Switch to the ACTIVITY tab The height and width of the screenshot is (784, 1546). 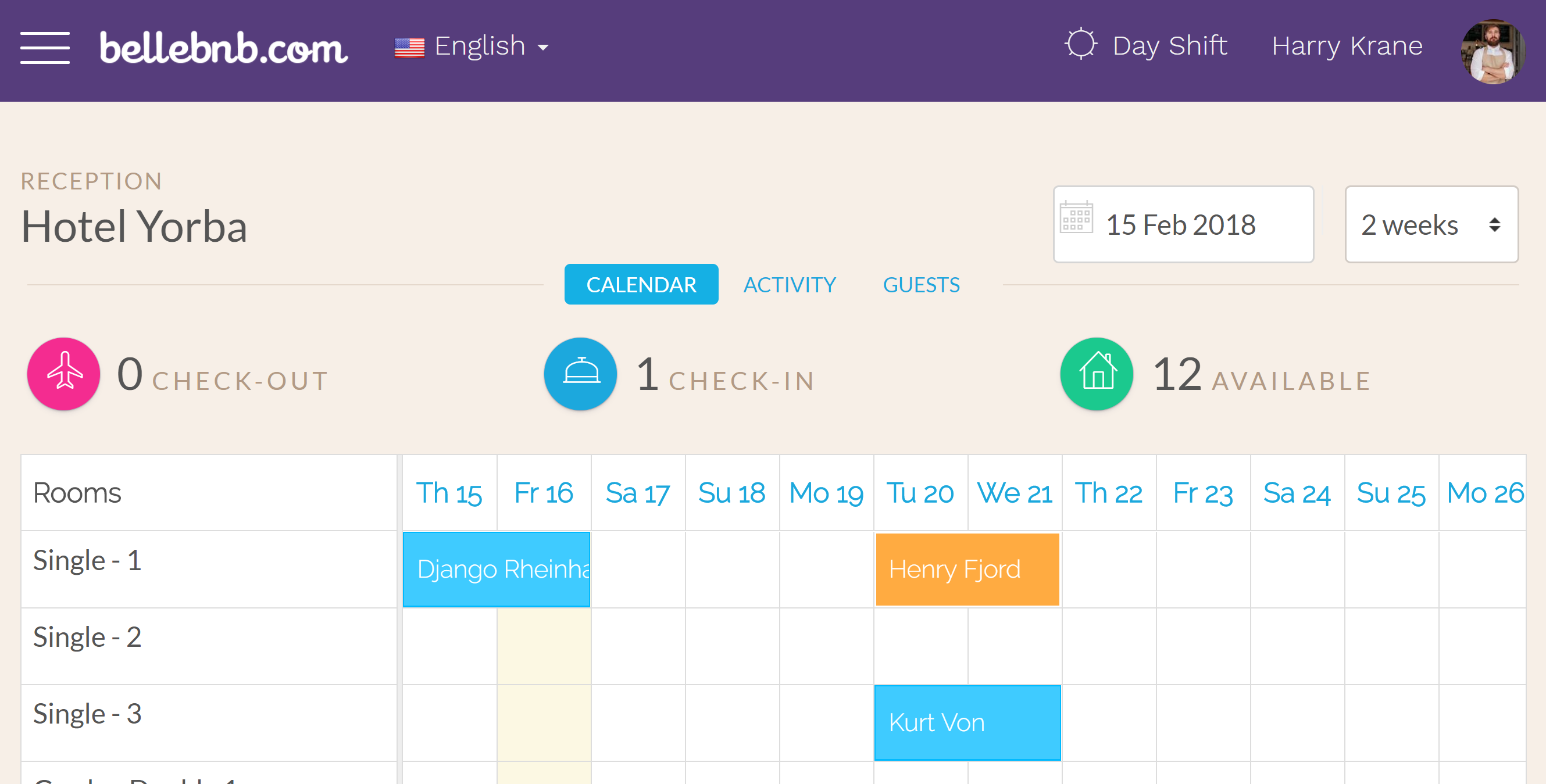pyautogui.click(x=790, y=285)
